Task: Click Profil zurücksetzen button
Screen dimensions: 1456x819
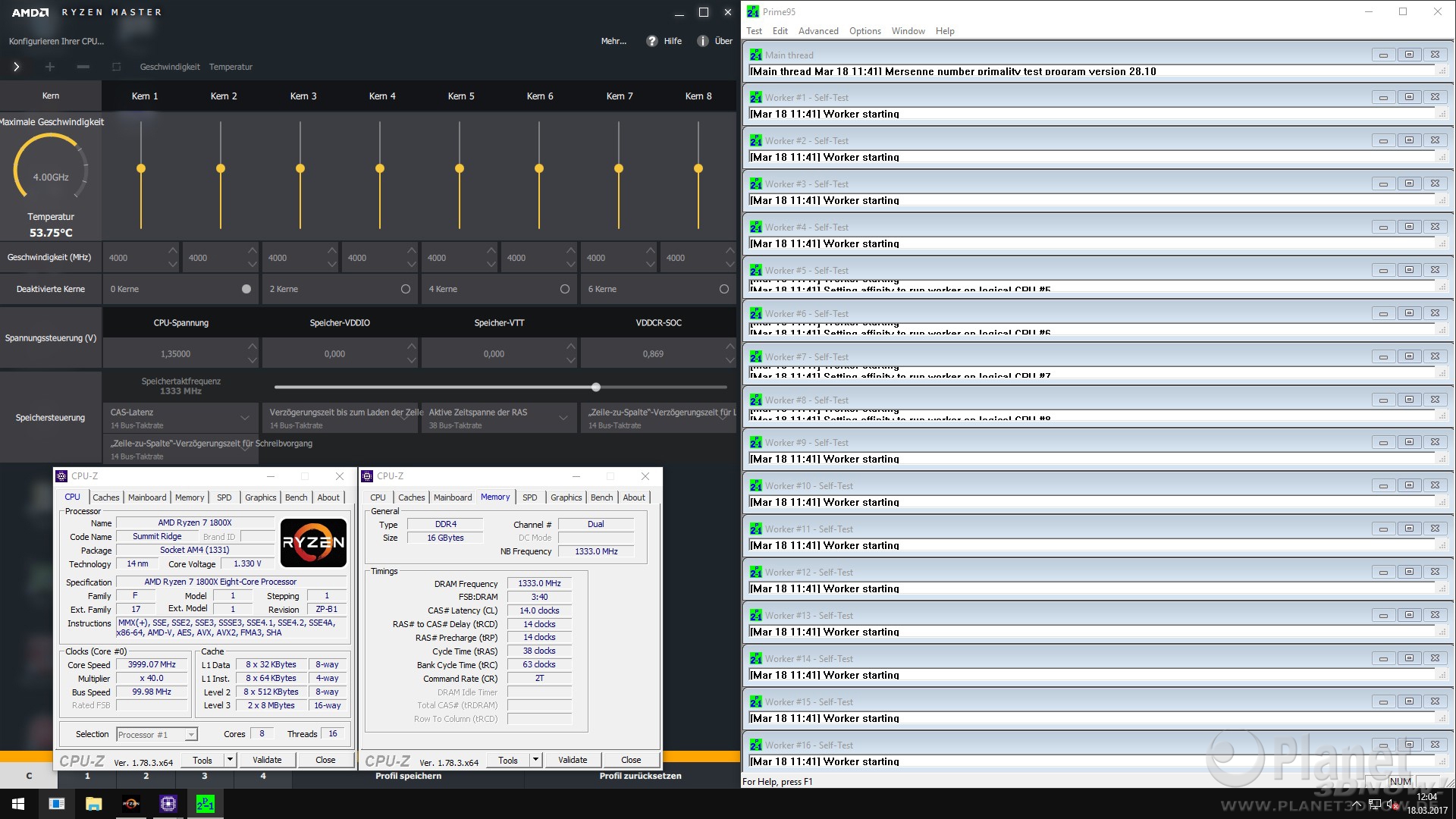Action: tap(640, 776)
